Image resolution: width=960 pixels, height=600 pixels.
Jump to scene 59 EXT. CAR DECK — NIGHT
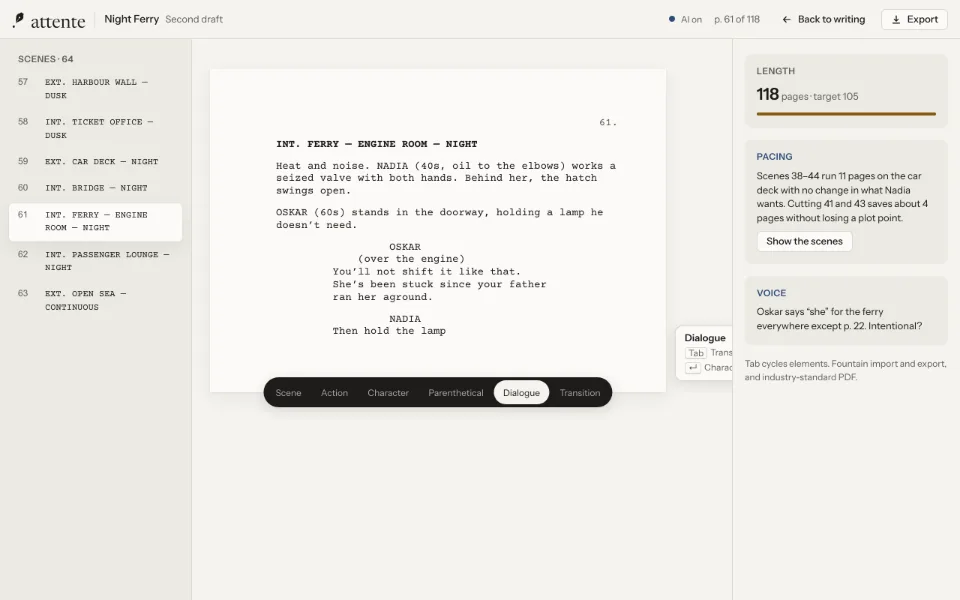pyautogui.click(x=96, y=162)
